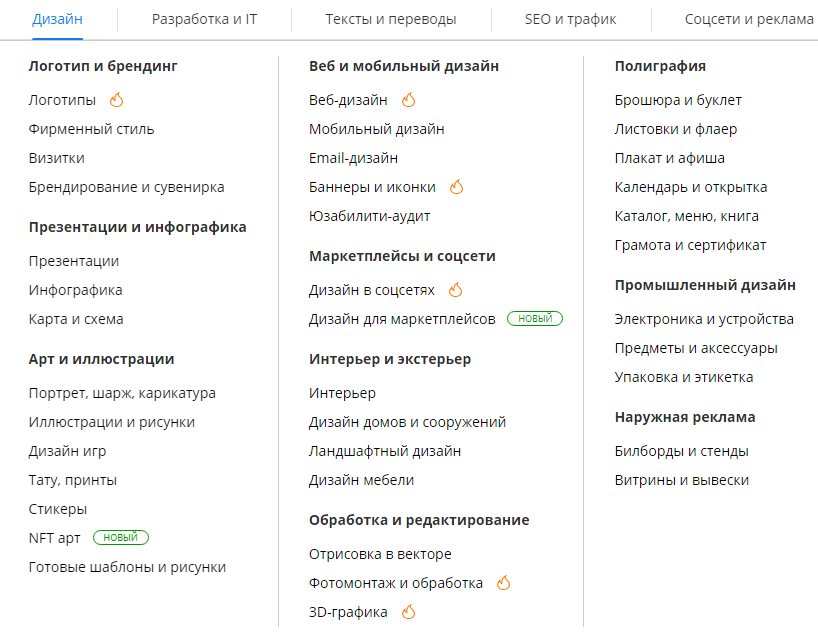Click the fire icon beside Дизайн в соцсетях
Screen dimensions: 818x642
[455, 290]
